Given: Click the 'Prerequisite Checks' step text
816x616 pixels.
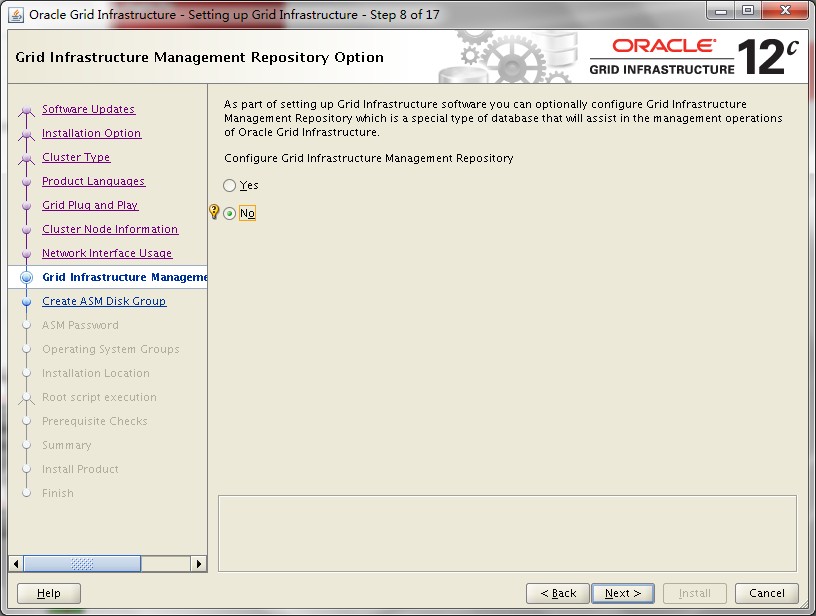Looking at the screenshot, I should click(x=95, y=421).
